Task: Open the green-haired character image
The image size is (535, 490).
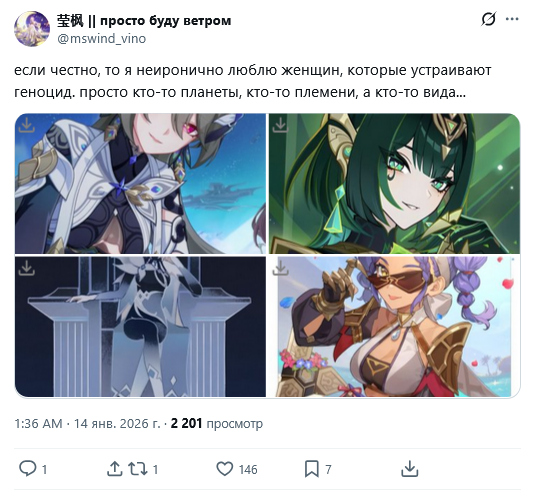Action: (x=394, y=184)
